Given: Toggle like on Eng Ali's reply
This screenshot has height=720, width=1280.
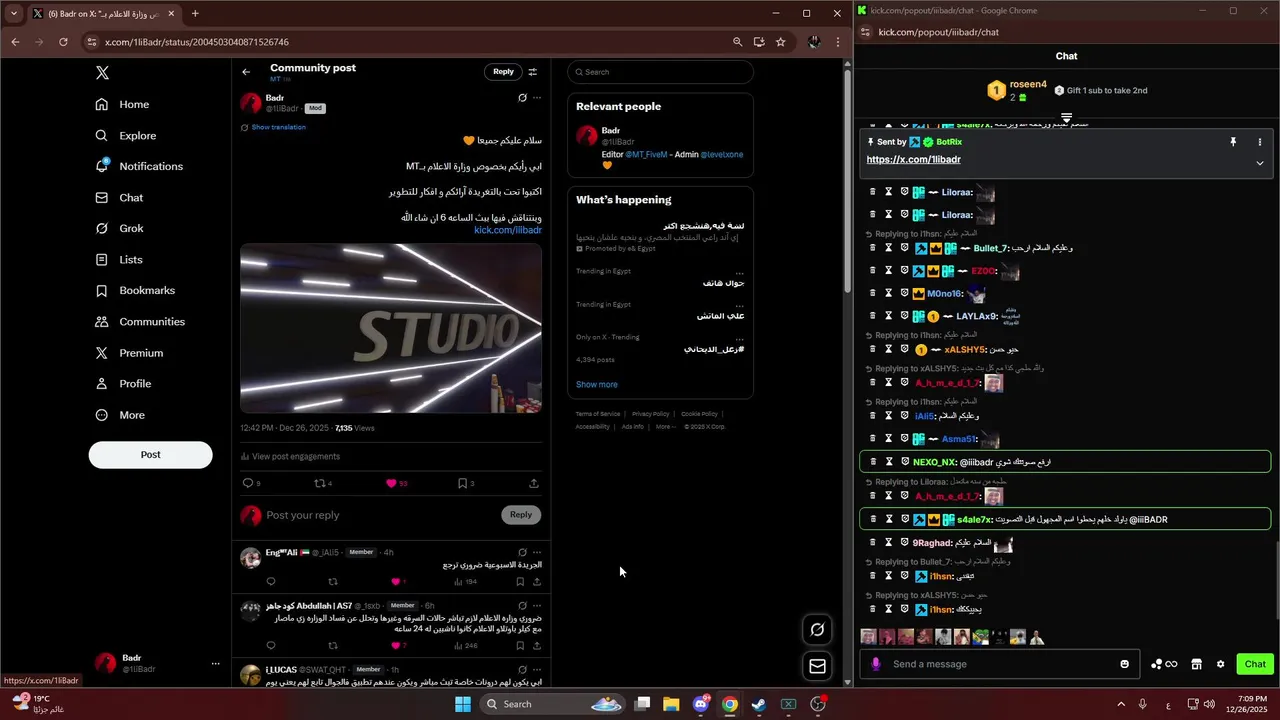Looking at the screenshot, I should 395,581.
